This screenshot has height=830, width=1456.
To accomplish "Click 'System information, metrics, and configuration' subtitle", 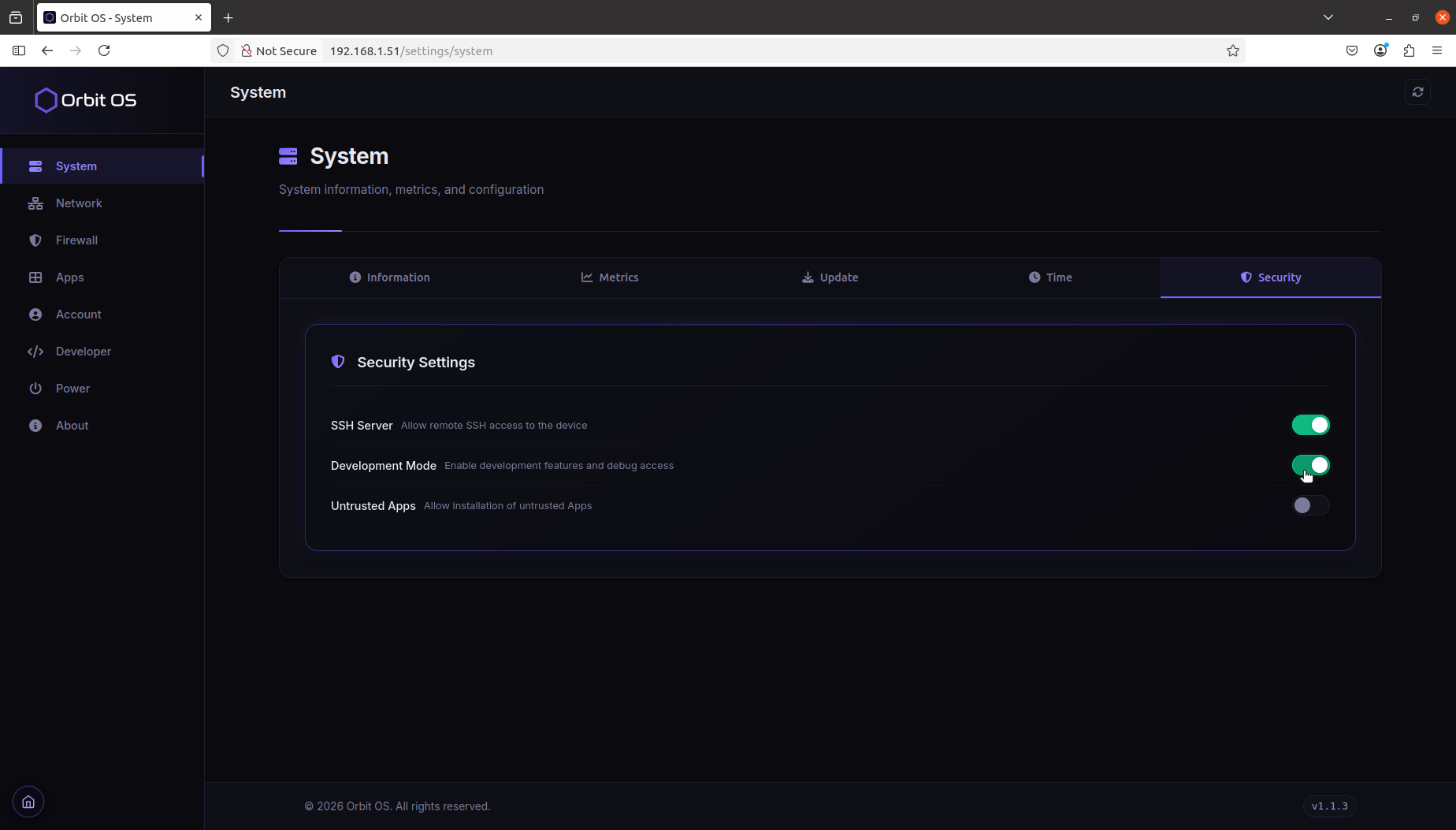I will click(411, 189).
